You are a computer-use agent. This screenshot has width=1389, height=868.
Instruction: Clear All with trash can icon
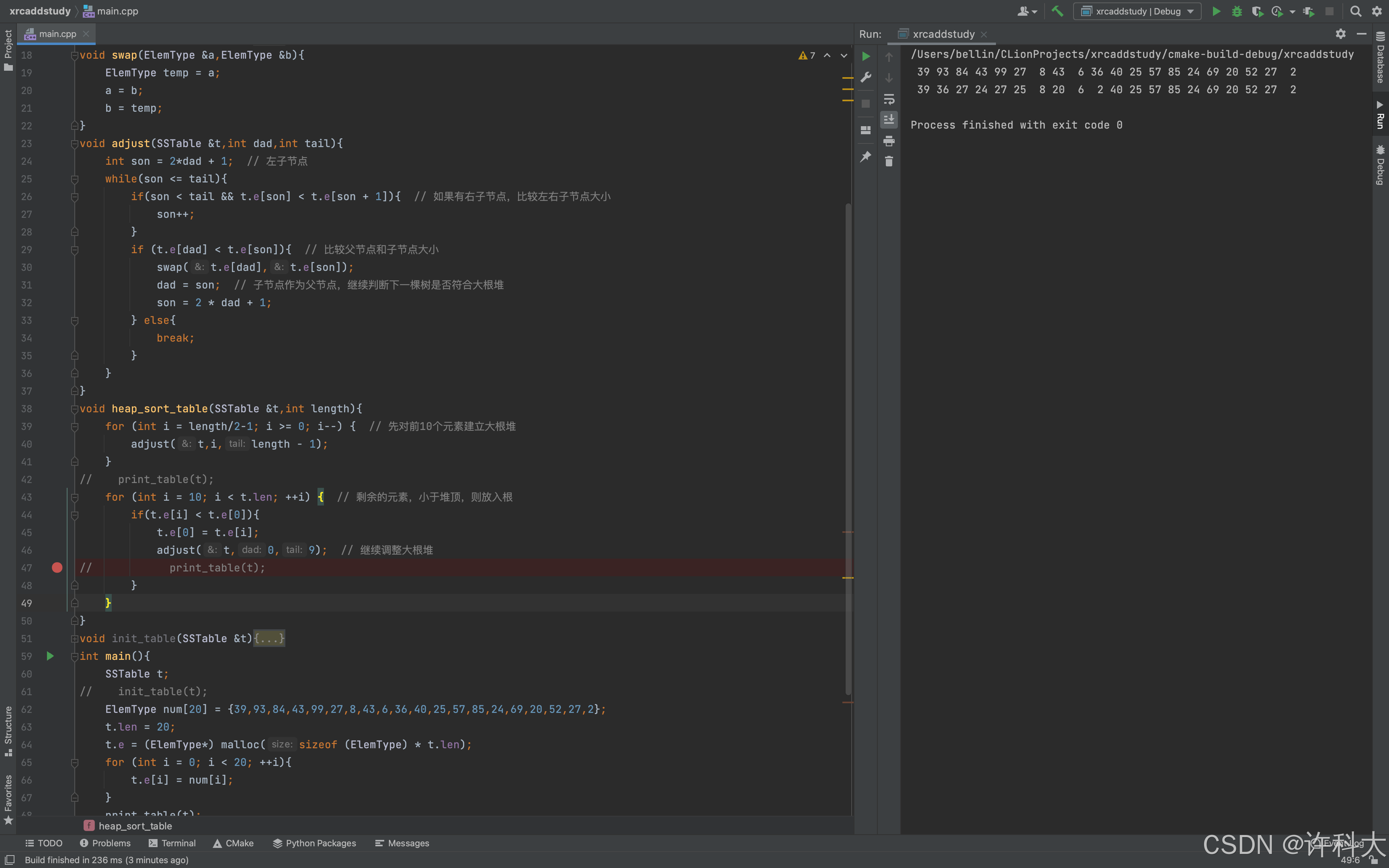click(889, 161)
